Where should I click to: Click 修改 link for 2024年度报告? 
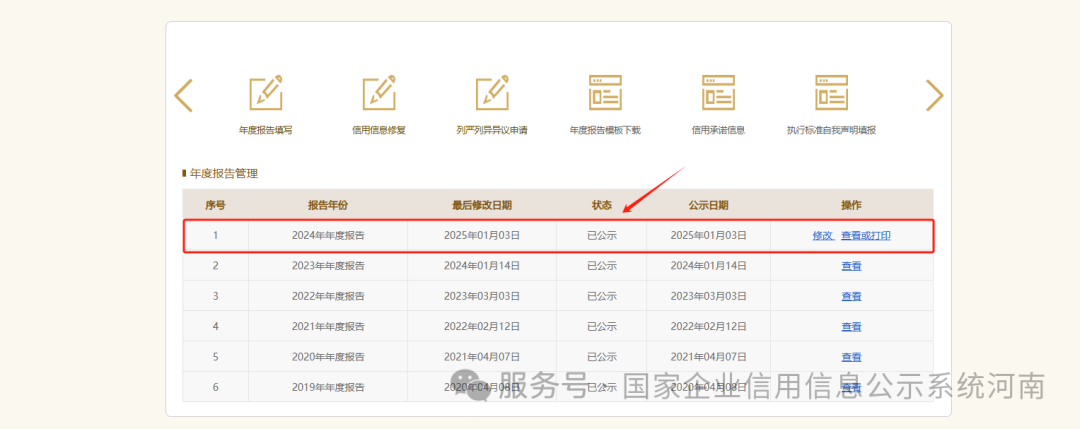823,236
